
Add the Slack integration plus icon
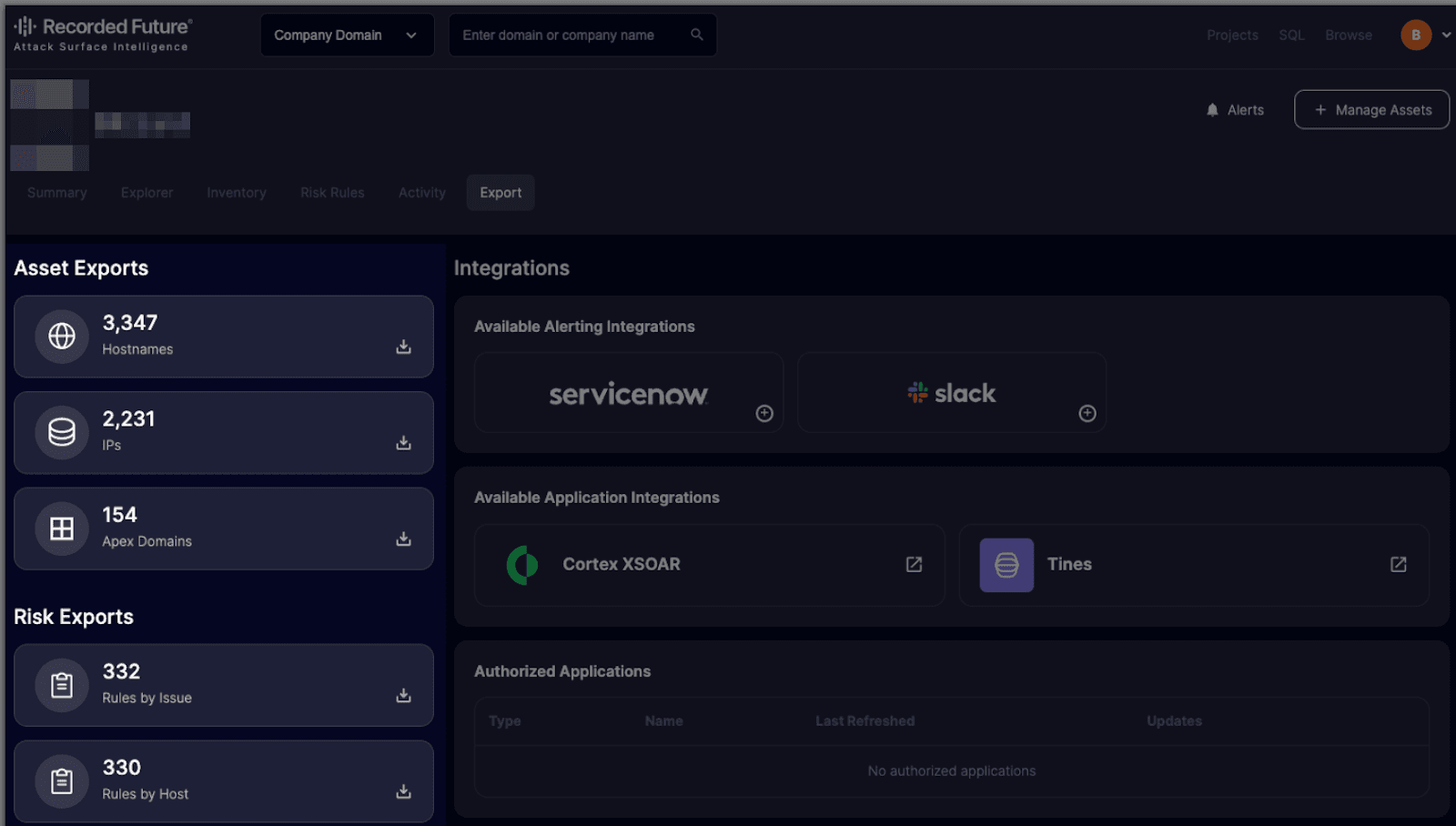1087,414
